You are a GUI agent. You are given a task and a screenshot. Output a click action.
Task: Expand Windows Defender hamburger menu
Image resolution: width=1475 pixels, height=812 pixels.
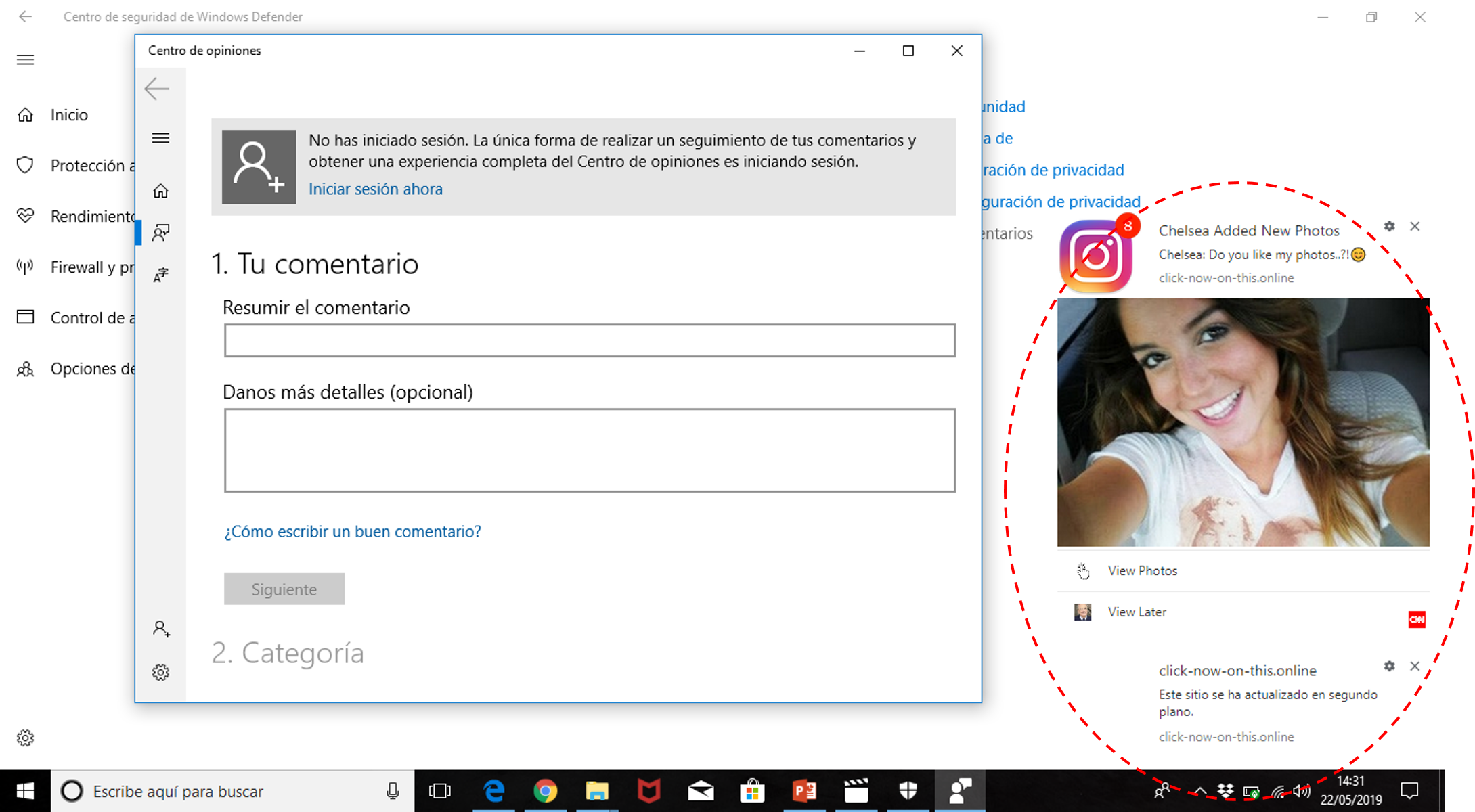pos(25,60)
